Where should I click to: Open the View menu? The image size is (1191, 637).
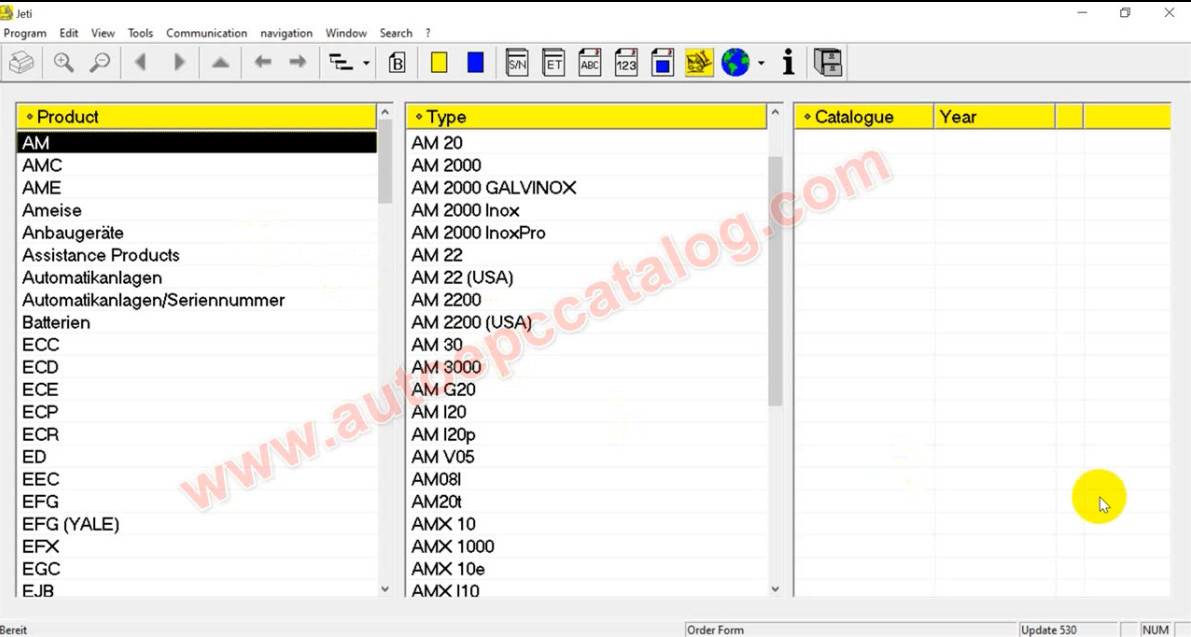(x=103, y=33)
